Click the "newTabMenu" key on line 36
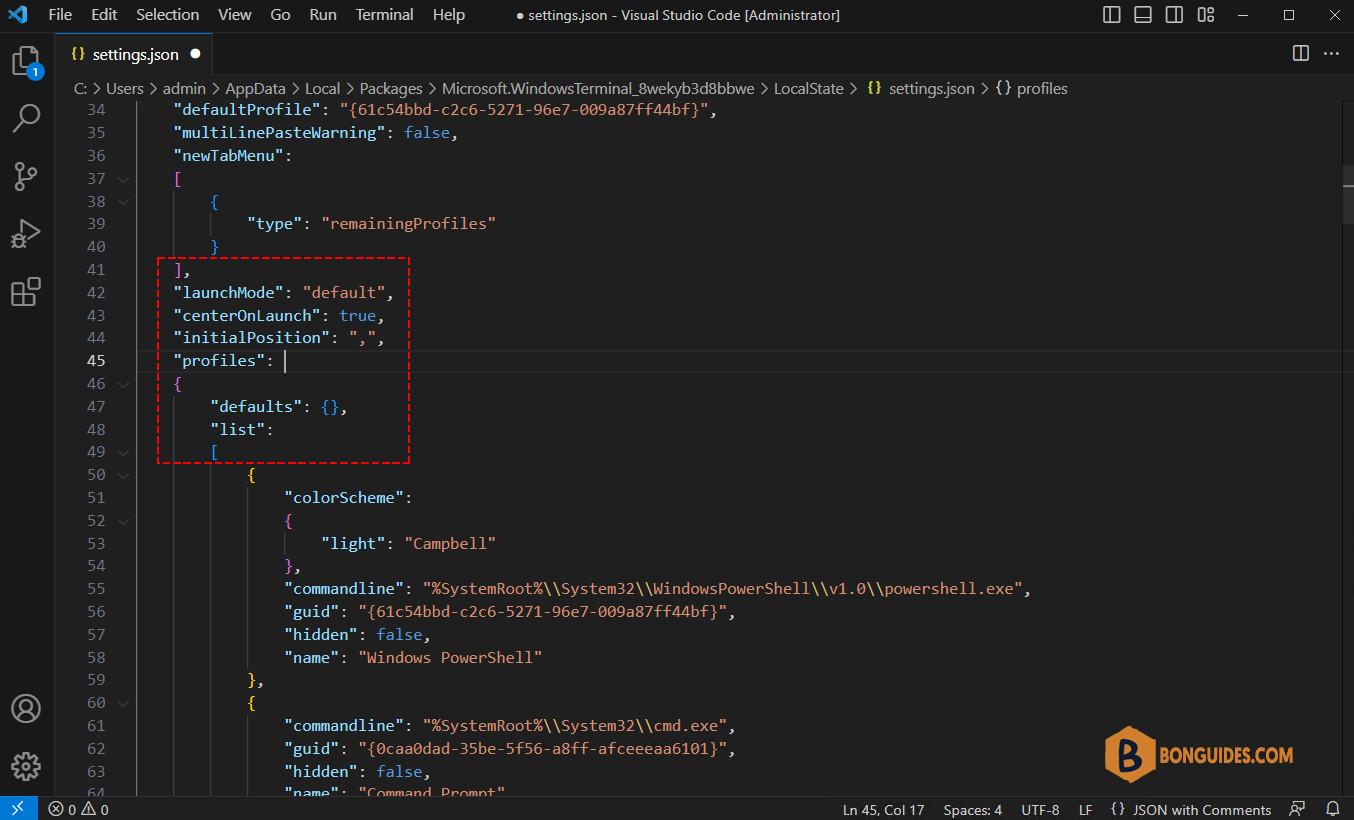Viewport: 1354px width, 820px height. point(229,156)
